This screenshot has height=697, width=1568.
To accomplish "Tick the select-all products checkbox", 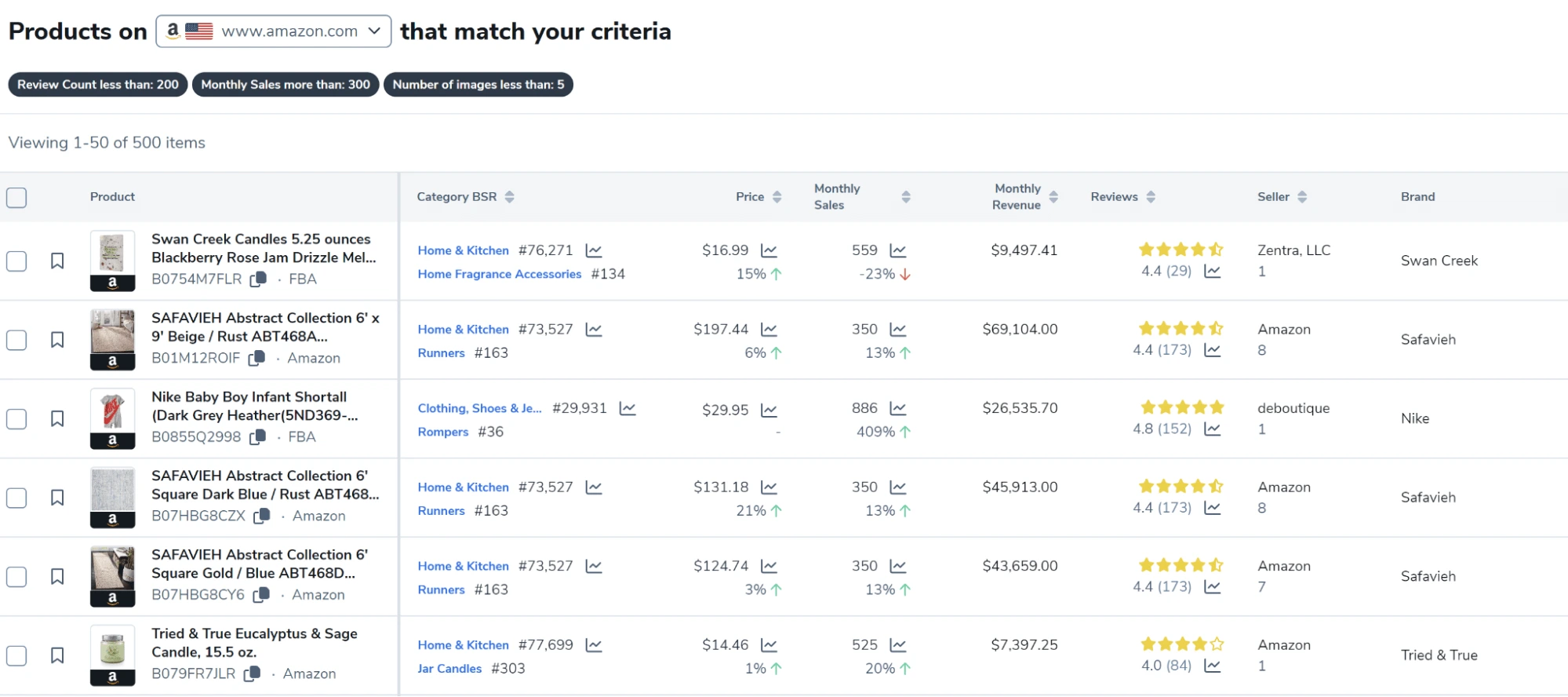I will (16, 197).
